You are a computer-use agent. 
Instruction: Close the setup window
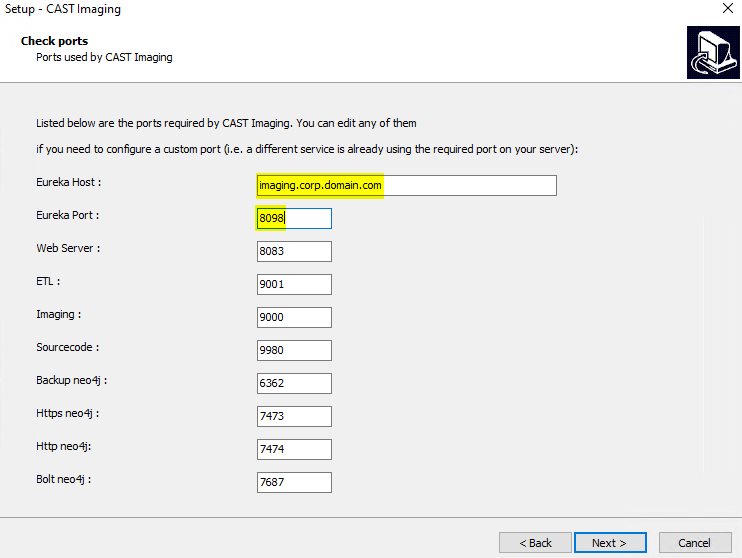[x=728, y=8]
